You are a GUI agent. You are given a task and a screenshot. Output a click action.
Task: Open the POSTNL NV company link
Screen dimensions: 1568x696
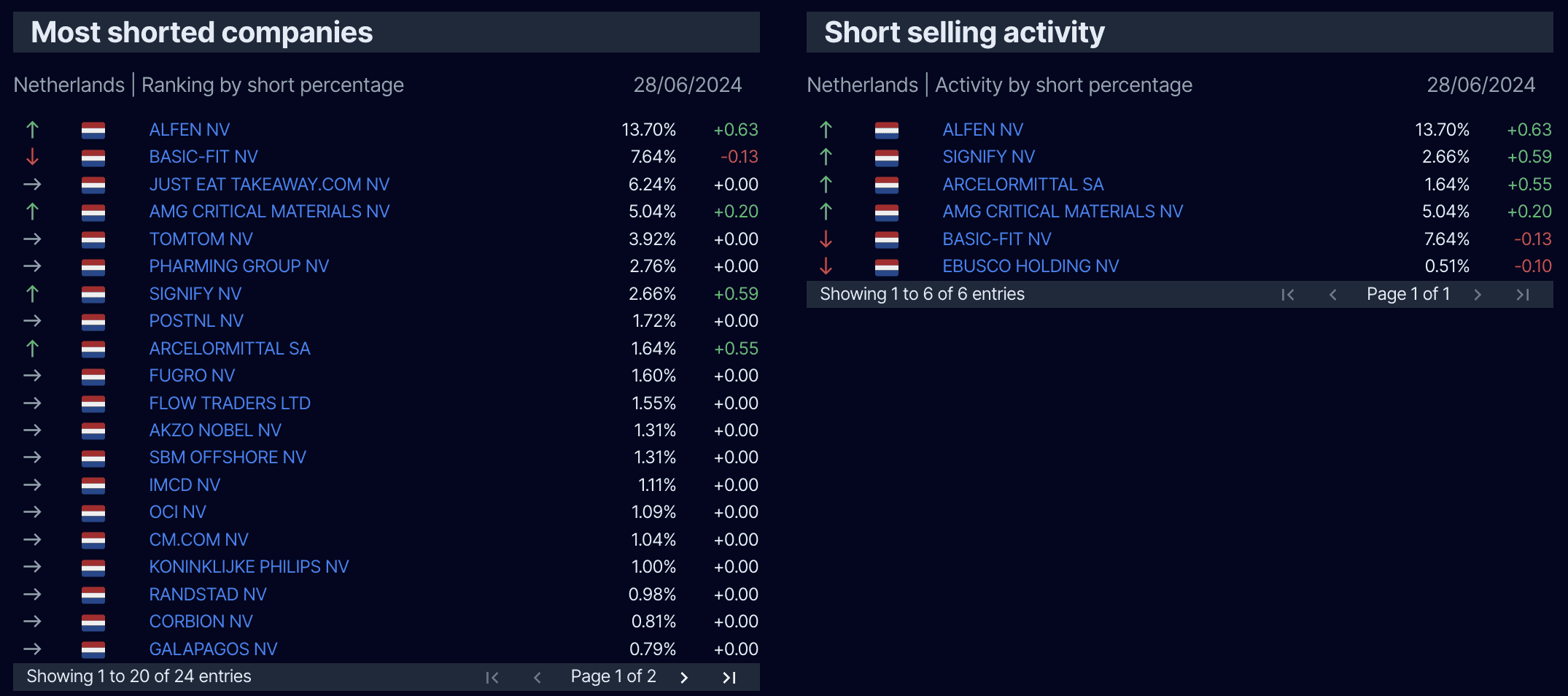pyautogui.click(x=196, y=321)
